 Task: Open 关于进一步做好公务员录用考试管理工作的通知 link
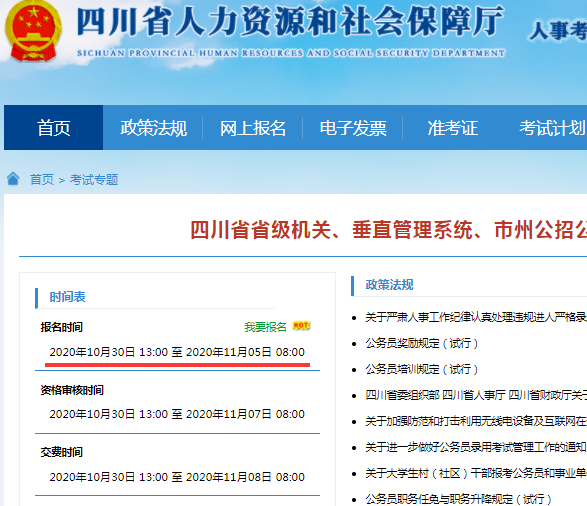[475, 447]
